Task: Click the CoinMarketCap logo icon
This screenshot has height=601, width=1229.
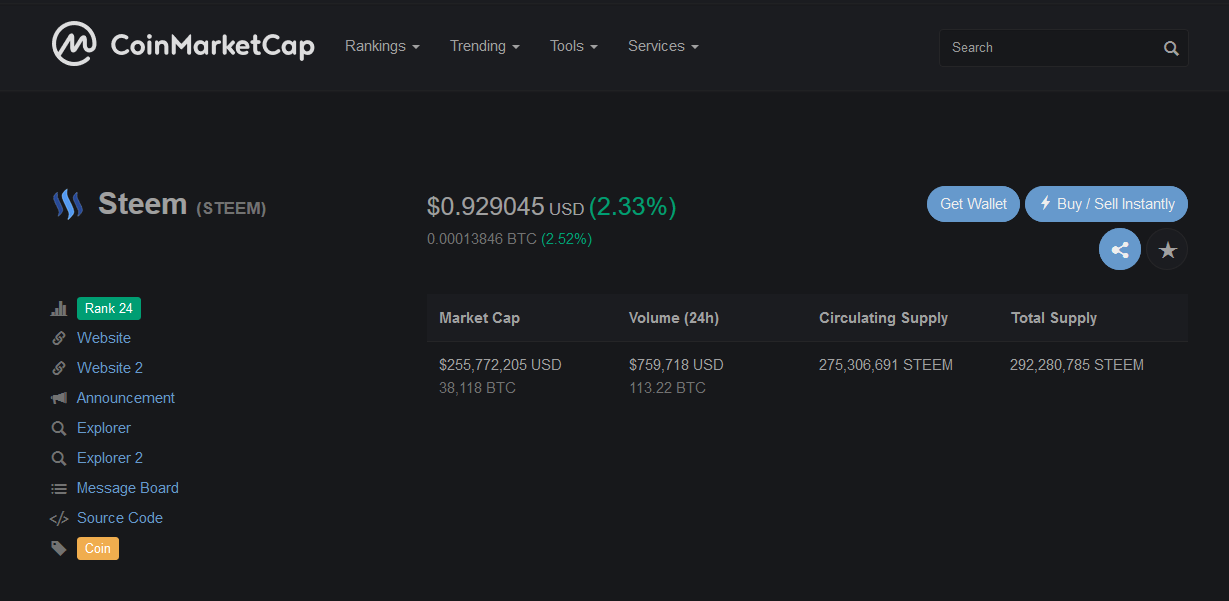Action: (x=74, y=44)
